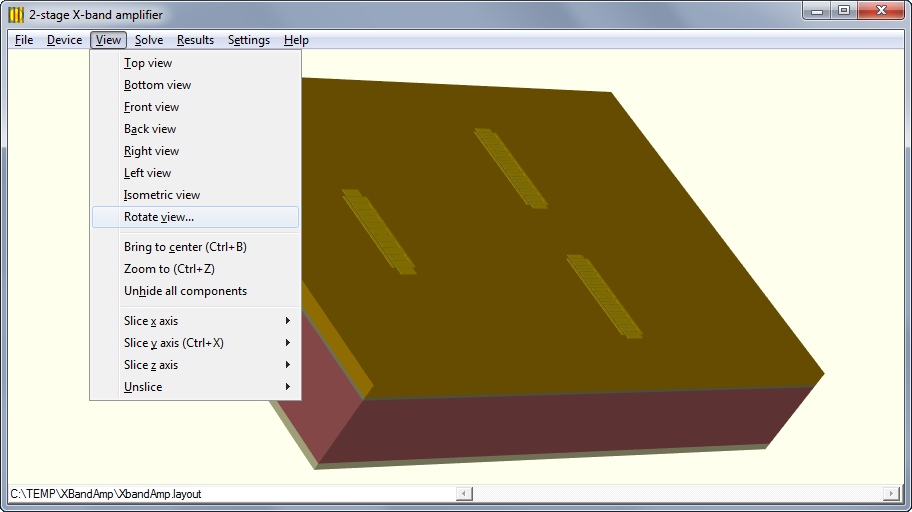Click the application icon in title bar
The width and height of the screenshot is (912, 512).
(16, 15)
